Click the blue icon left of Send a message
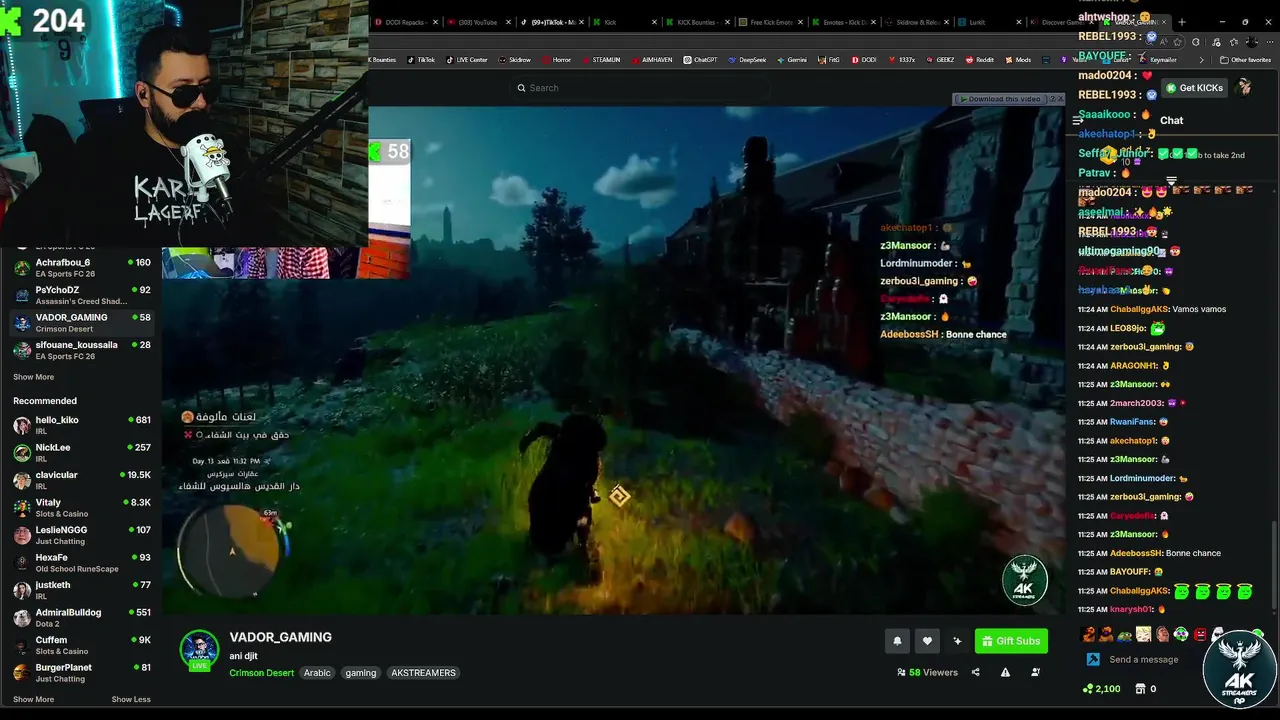The image size is (1280, 720). pyautogui.click(x=1093, y=659)
